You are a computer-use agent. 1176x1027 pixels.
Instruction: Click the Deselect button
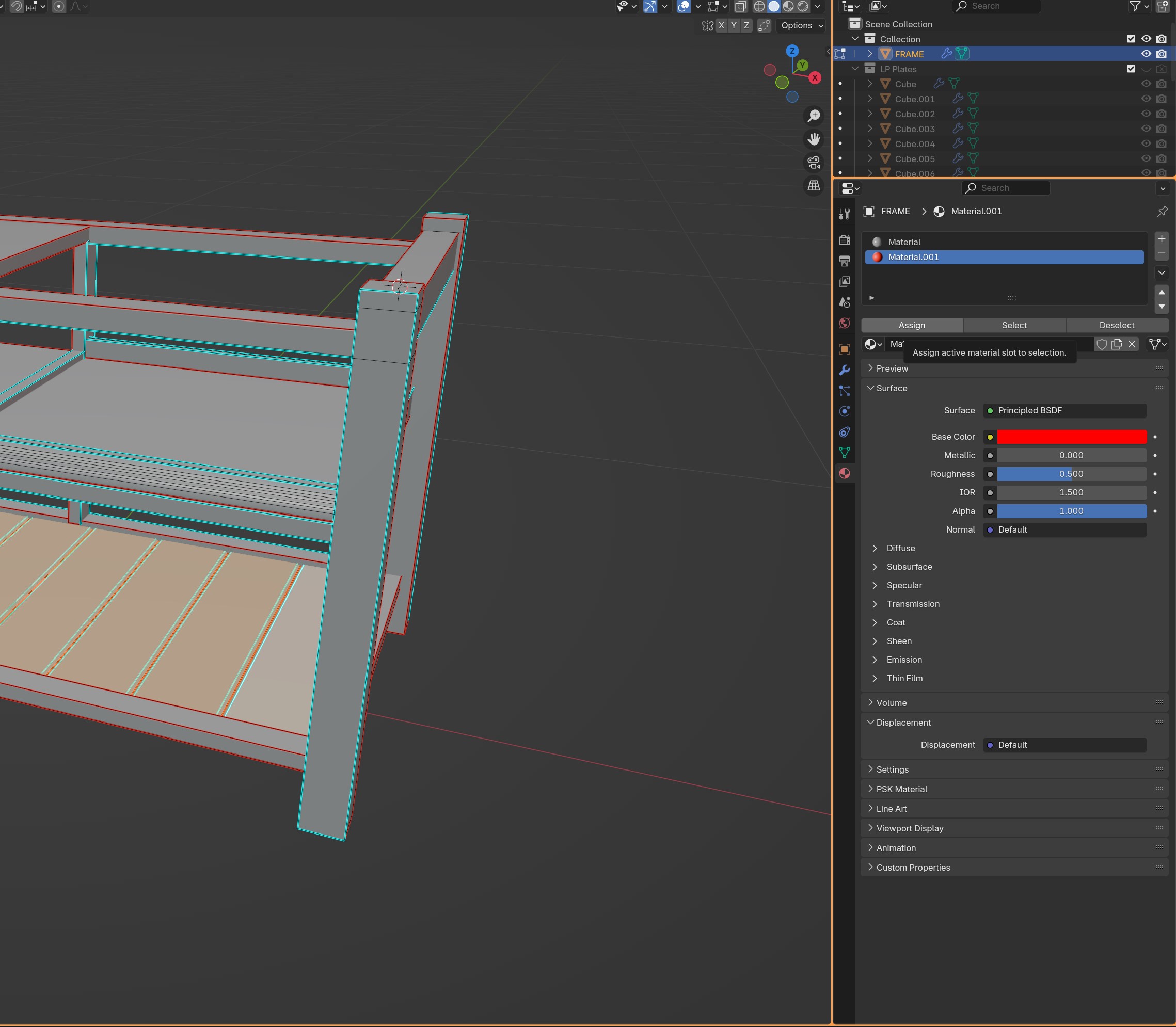point(1117,325)
